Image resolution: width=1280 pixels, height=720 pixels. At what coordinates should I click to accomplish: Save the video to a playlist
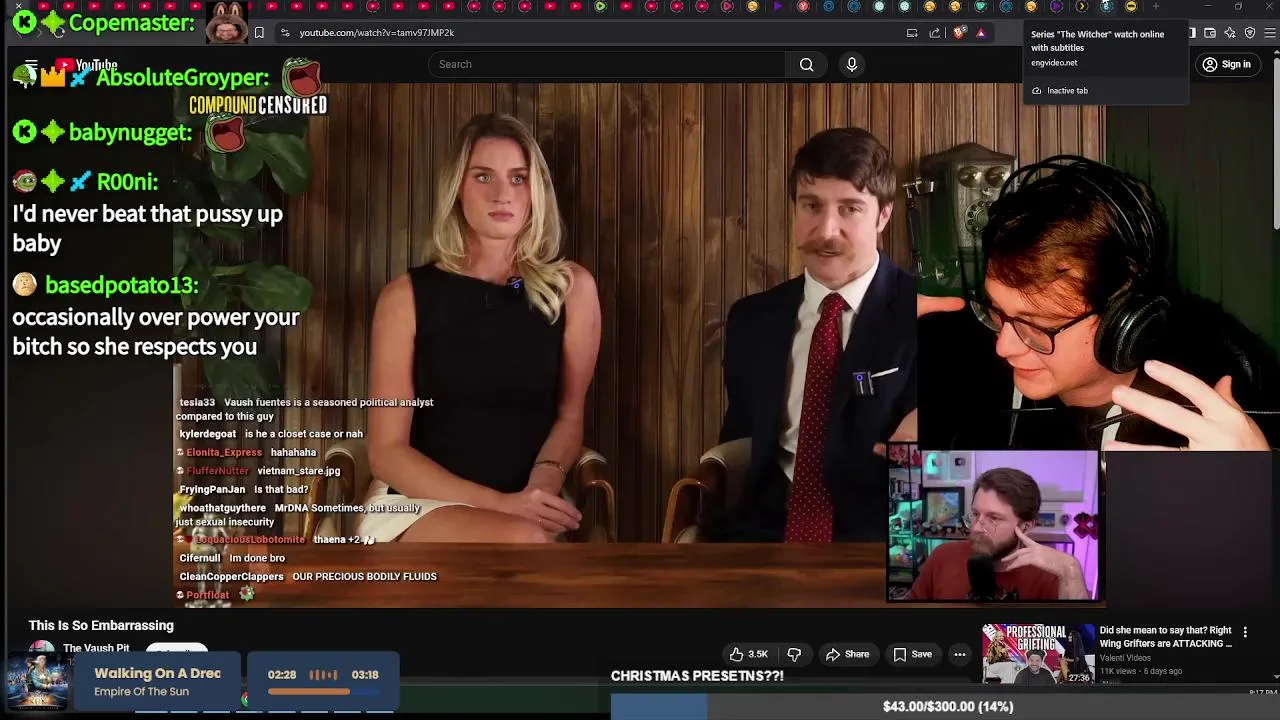(x=912, y=654)
